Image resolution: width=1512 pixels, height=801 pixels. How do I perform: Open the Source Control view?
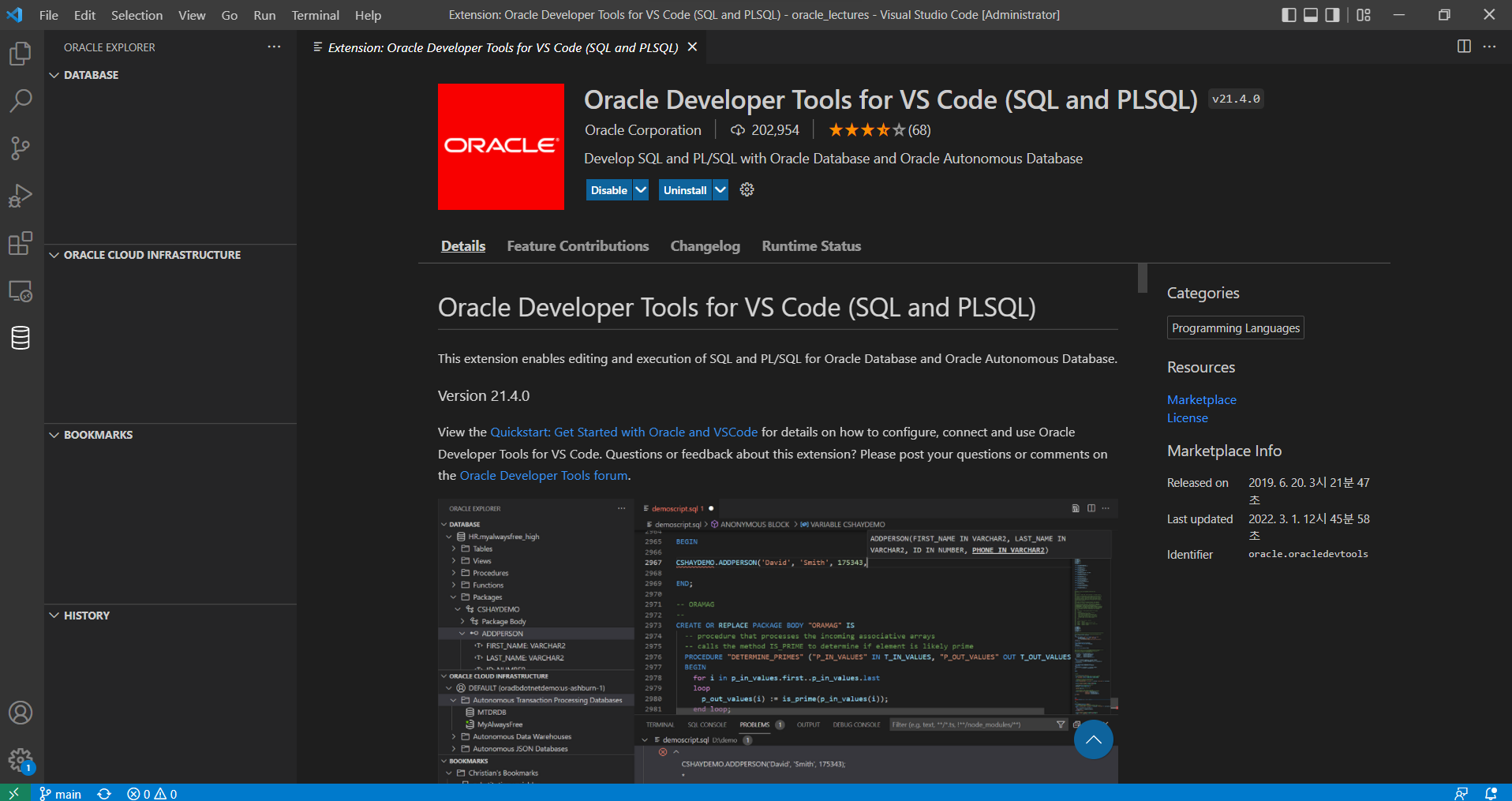click(x=21, y=148)
